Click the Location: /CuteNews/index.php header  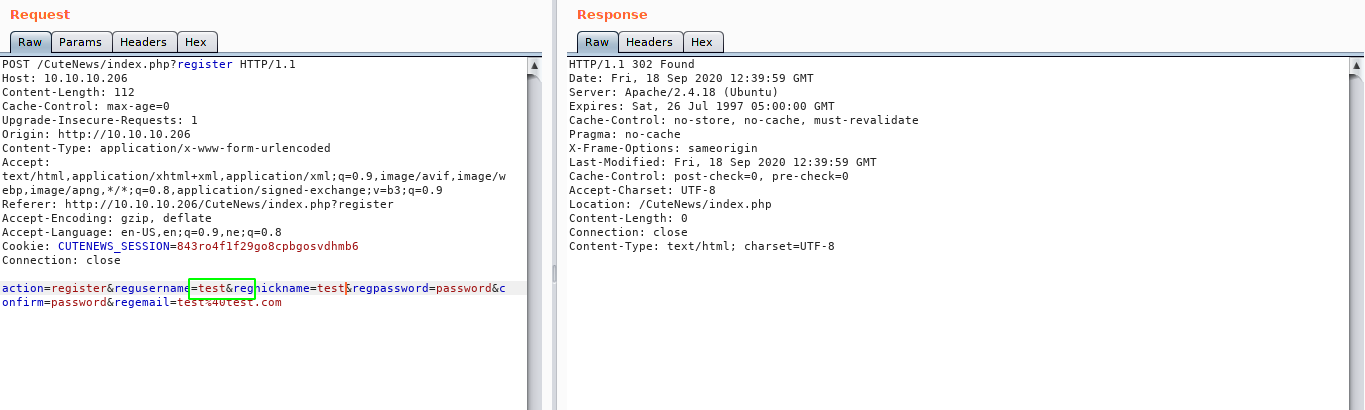coord(670,204)
